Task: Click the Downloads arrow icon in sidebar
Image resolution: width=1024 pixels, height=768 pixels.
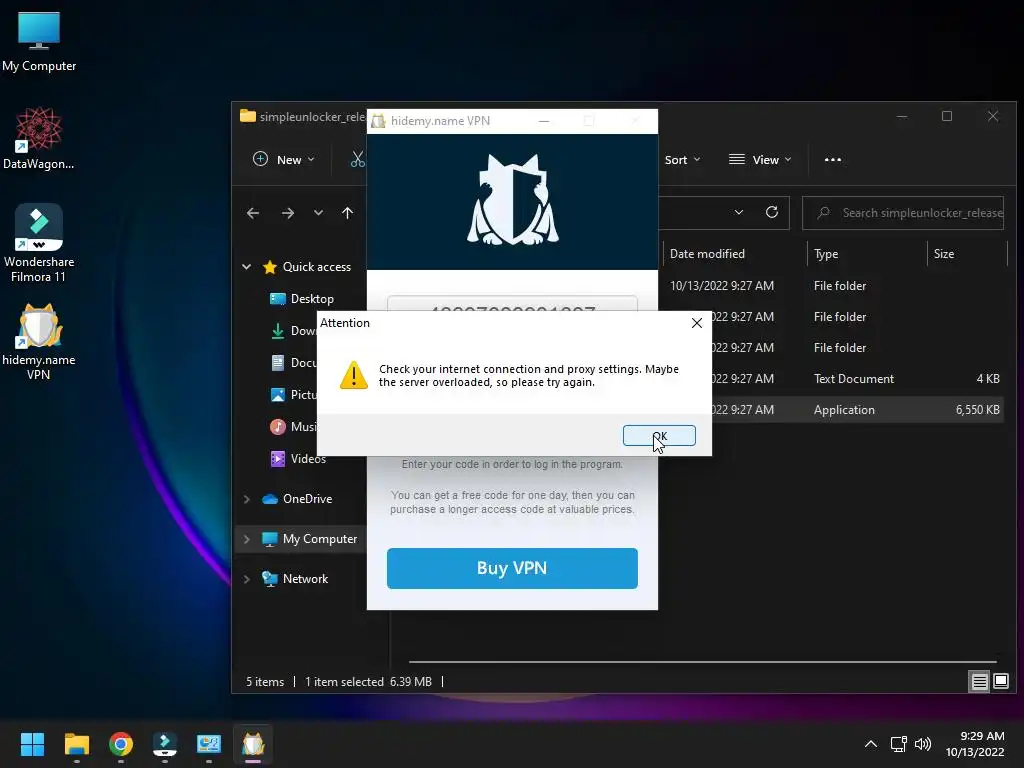Action: [x=278, y=330]
